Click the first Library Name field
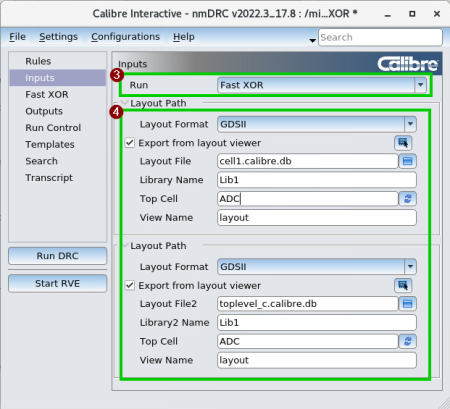 317,180
